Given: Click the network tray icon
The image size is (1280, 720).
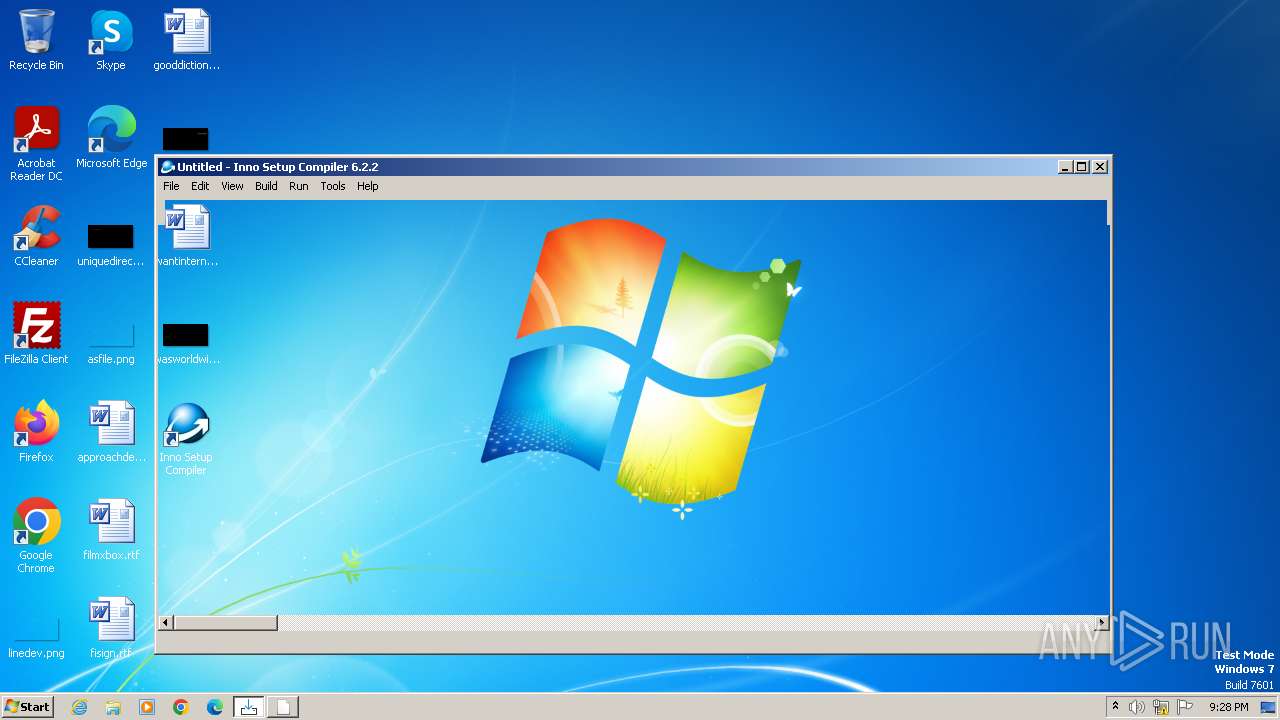Looking at the screenshot, I should click(x=1161, y=707).
